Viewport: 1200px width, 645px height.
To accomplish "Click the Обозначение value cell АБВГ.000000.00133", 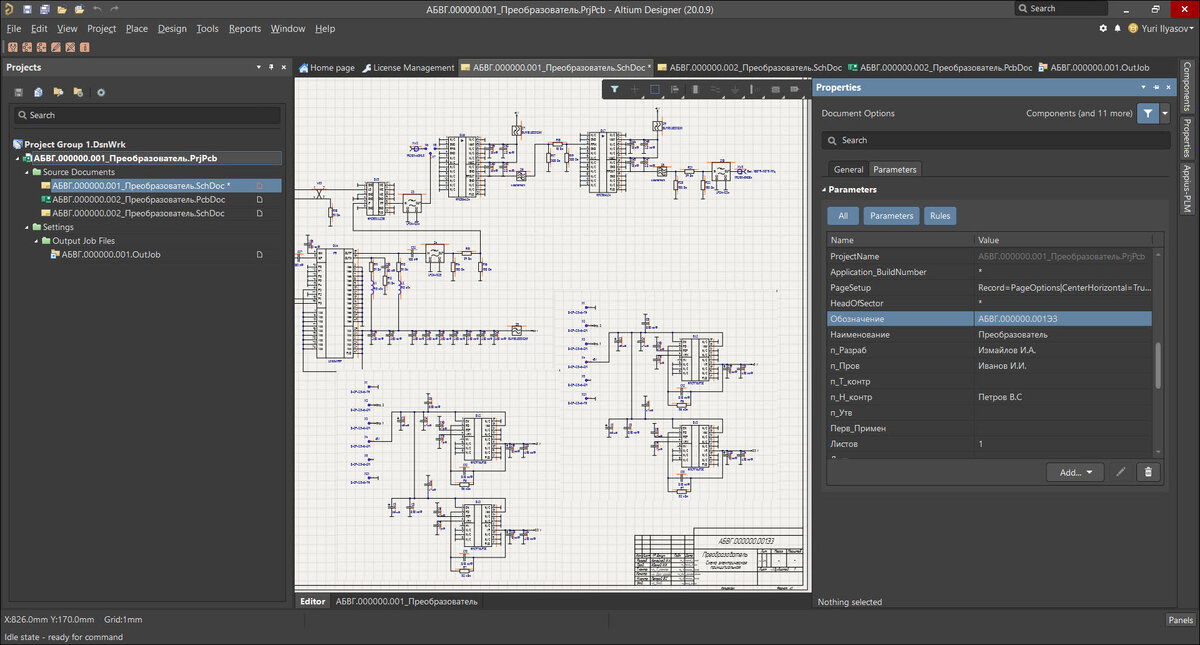I will 1063,319.
